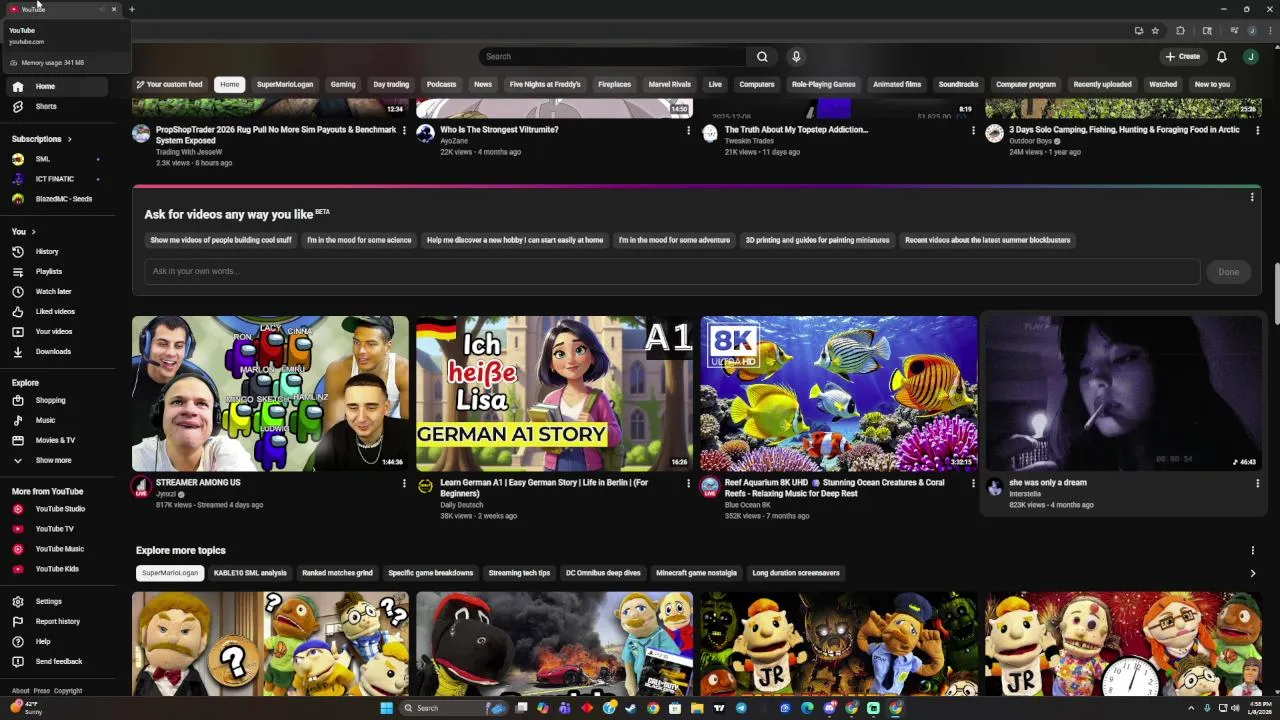The image size is (1280, 720).
Task: Bookmark this page with star icon
Action: [1155, 31]
